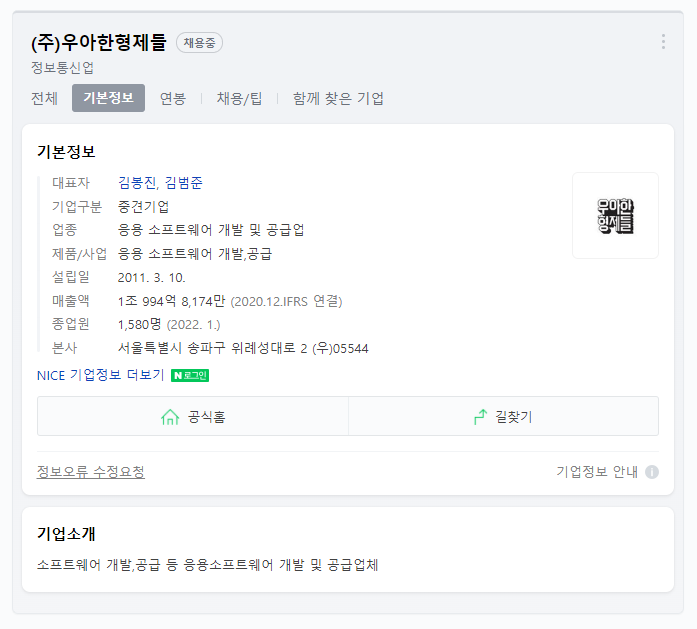Go to the 채용/팁 tab

pos(239,98)
